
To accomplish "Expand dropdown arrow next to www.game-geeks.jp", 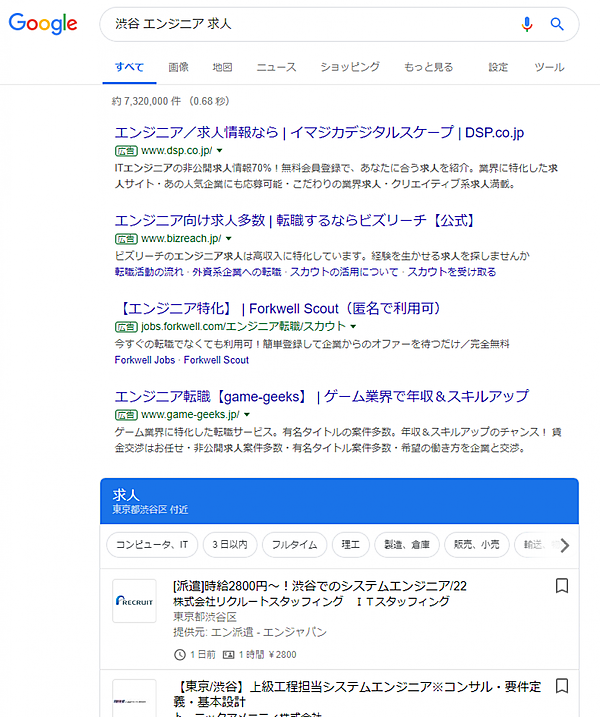I will (247, 414).
